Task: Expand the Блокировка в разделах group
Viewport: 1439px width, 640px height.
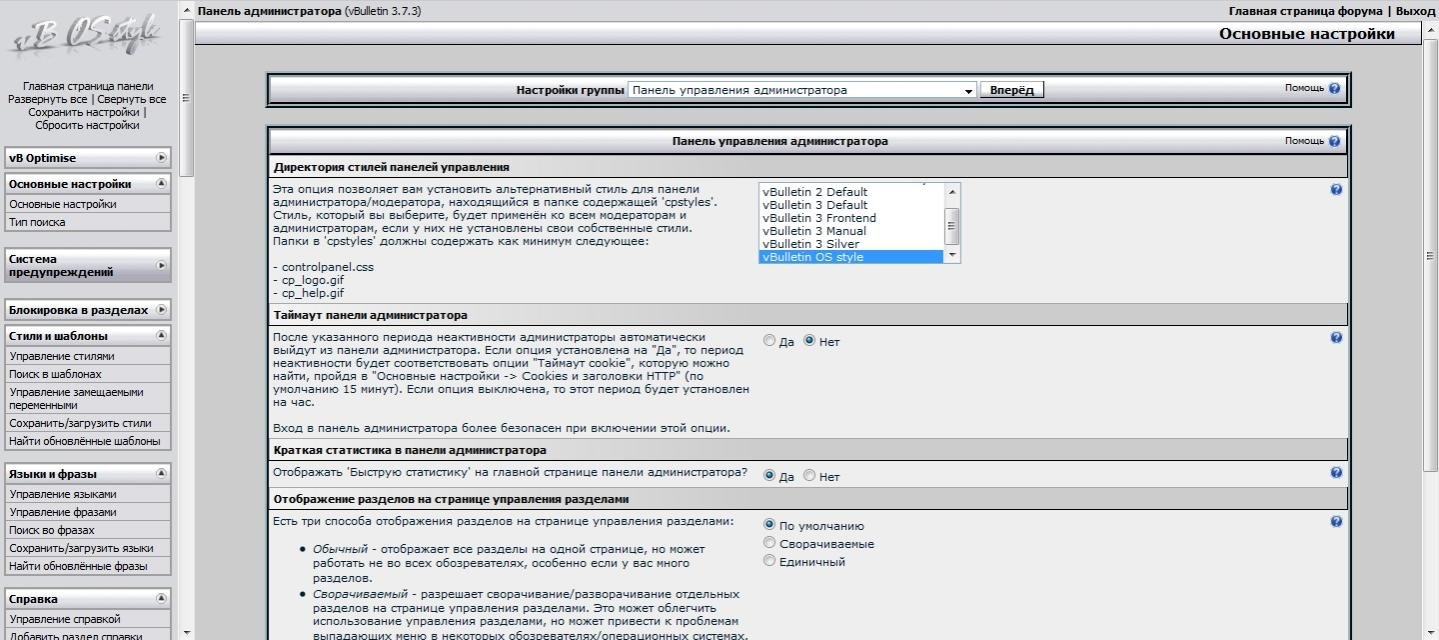Action: [162, 310]
